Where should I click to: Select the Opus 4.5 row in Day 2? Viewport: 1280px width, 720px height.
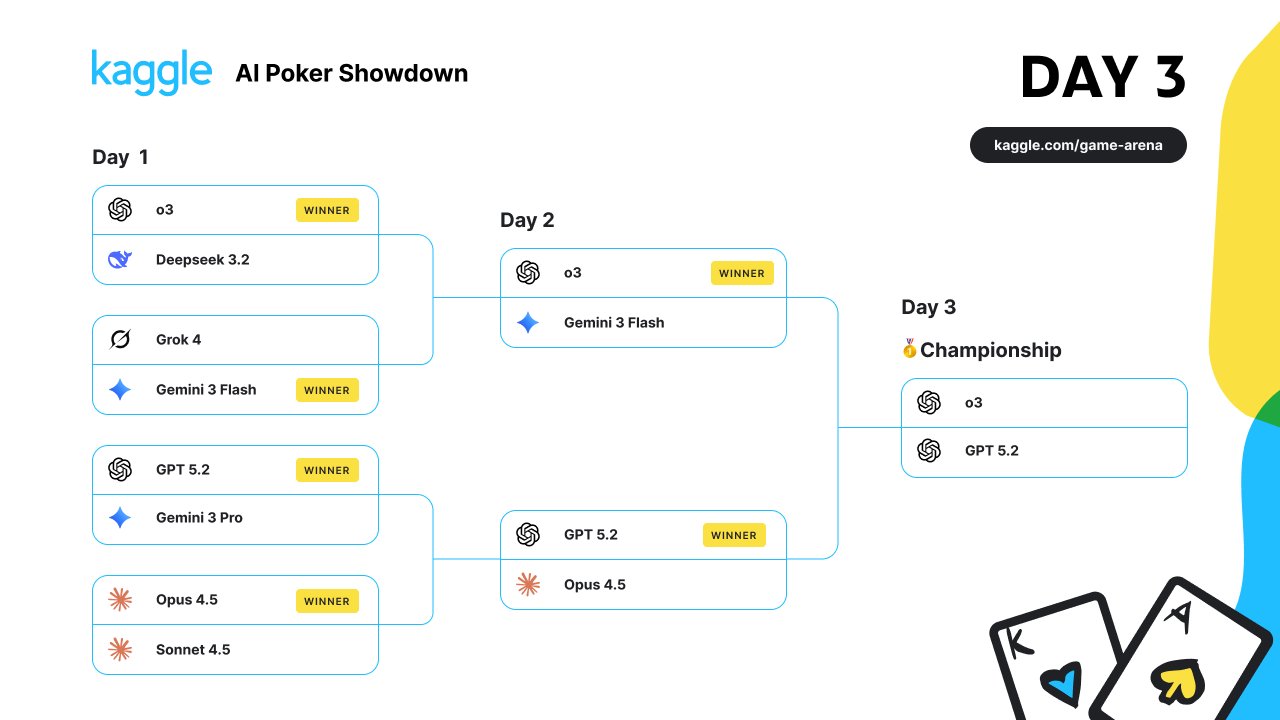click(x=643, y=585)
